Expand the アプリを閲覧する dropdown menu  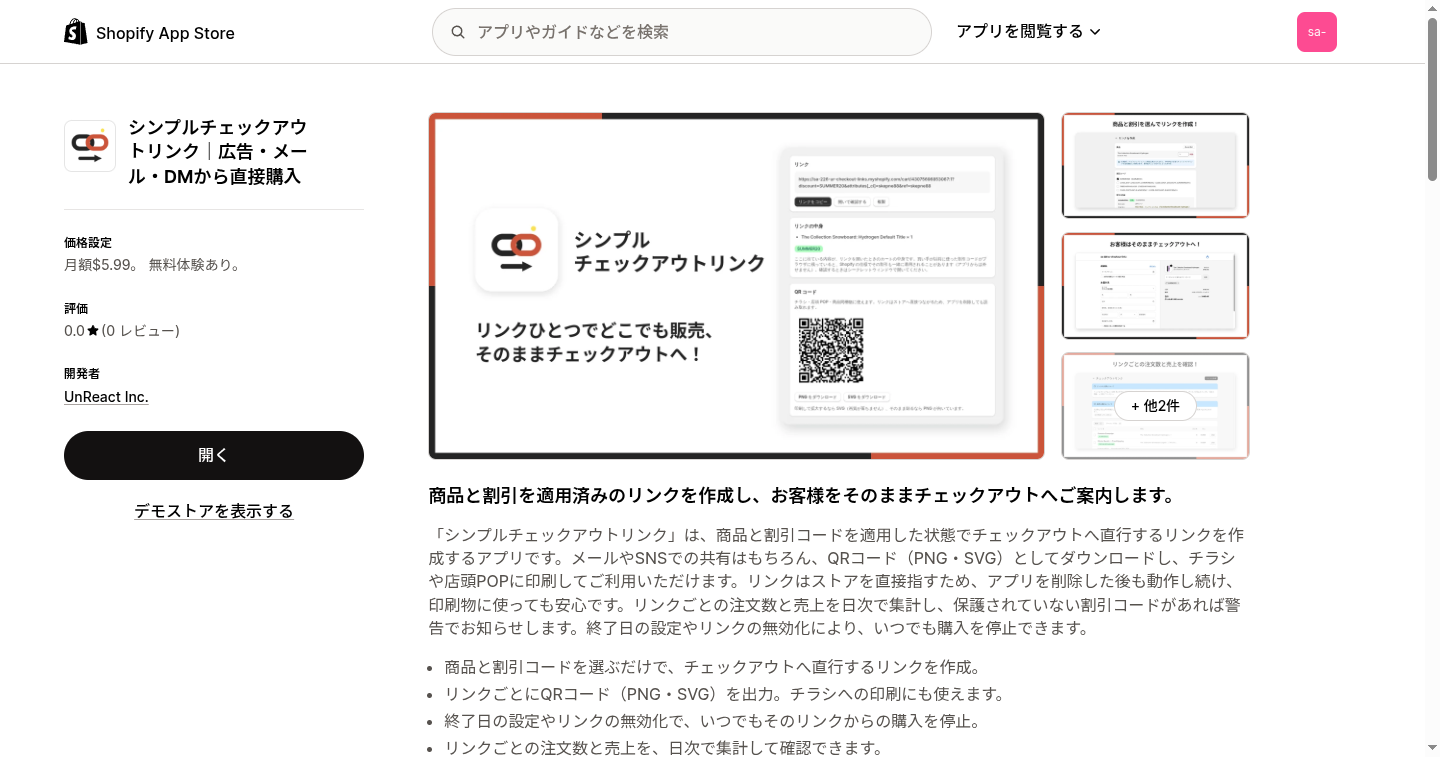pos(1028,32)
